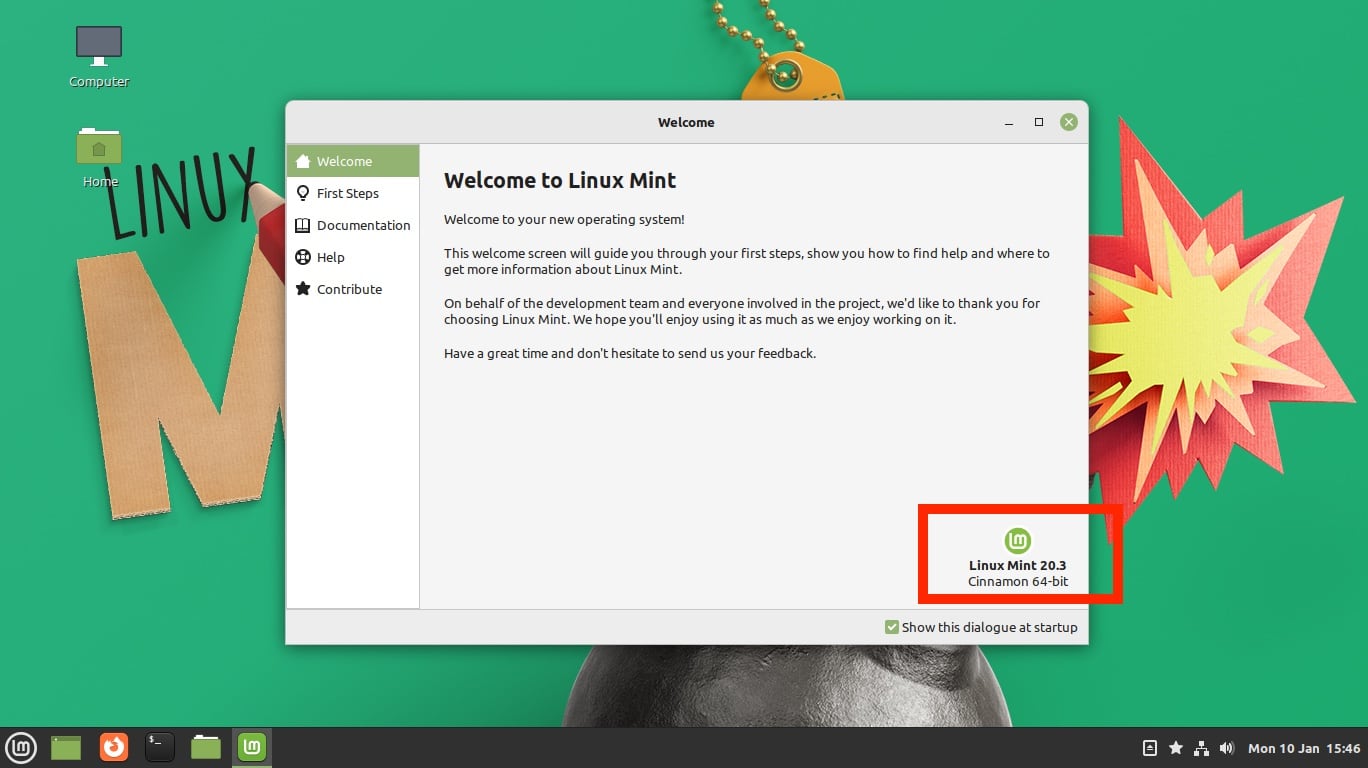Open the Contribute section
This screenshot has height=768, width=1368.
coord(353,289)
